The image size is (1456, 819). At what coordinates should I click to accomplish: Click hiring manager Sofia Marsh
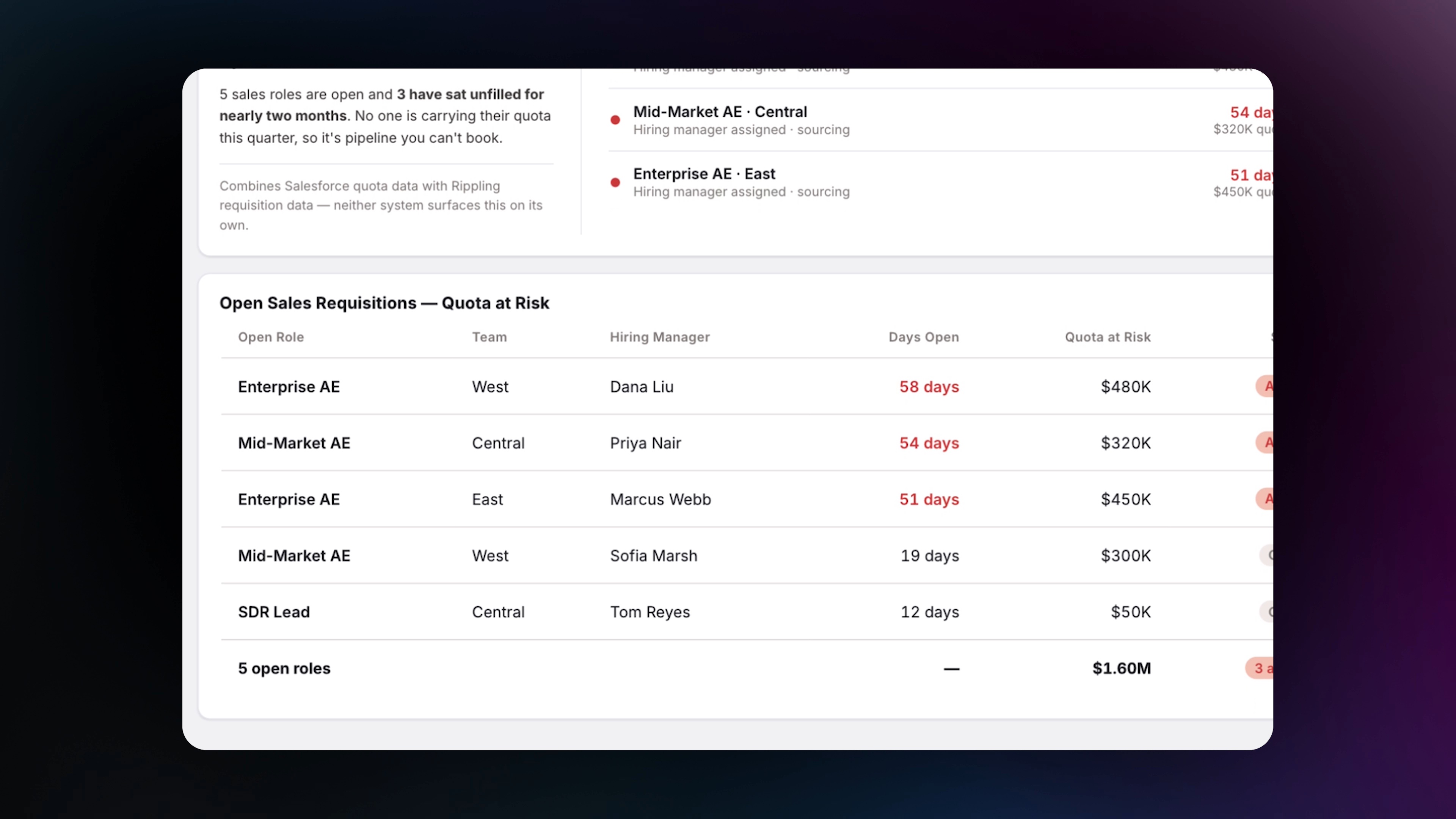pyautogui.click(x=653, y=555)
